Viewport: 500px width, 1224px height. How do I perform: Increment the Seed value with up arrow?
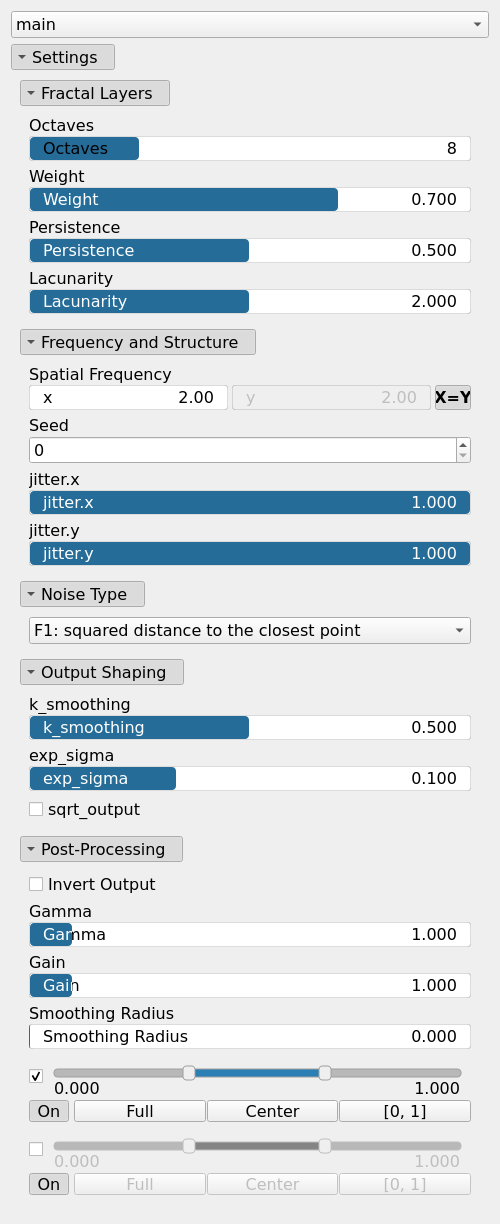[462, 444]
